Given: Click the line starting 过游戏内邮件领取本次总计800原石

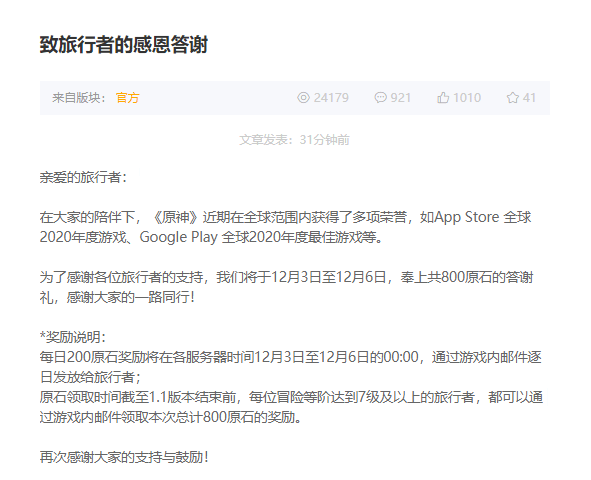Looking at the screenshot, I should click(171, 417).
